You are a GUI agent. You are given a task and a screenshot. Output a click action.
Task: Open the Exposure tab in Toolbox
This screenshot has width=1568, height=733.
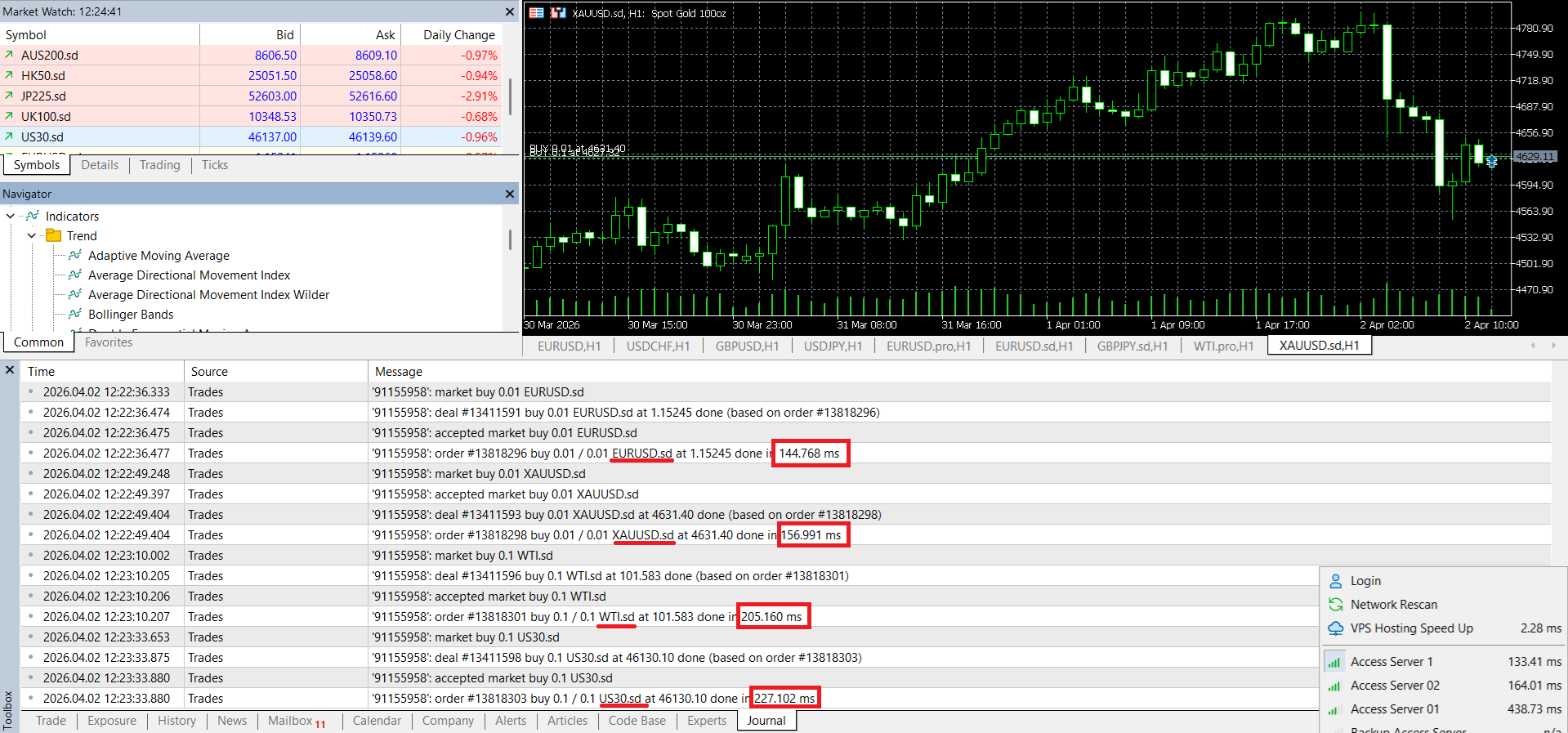[112, 721]
